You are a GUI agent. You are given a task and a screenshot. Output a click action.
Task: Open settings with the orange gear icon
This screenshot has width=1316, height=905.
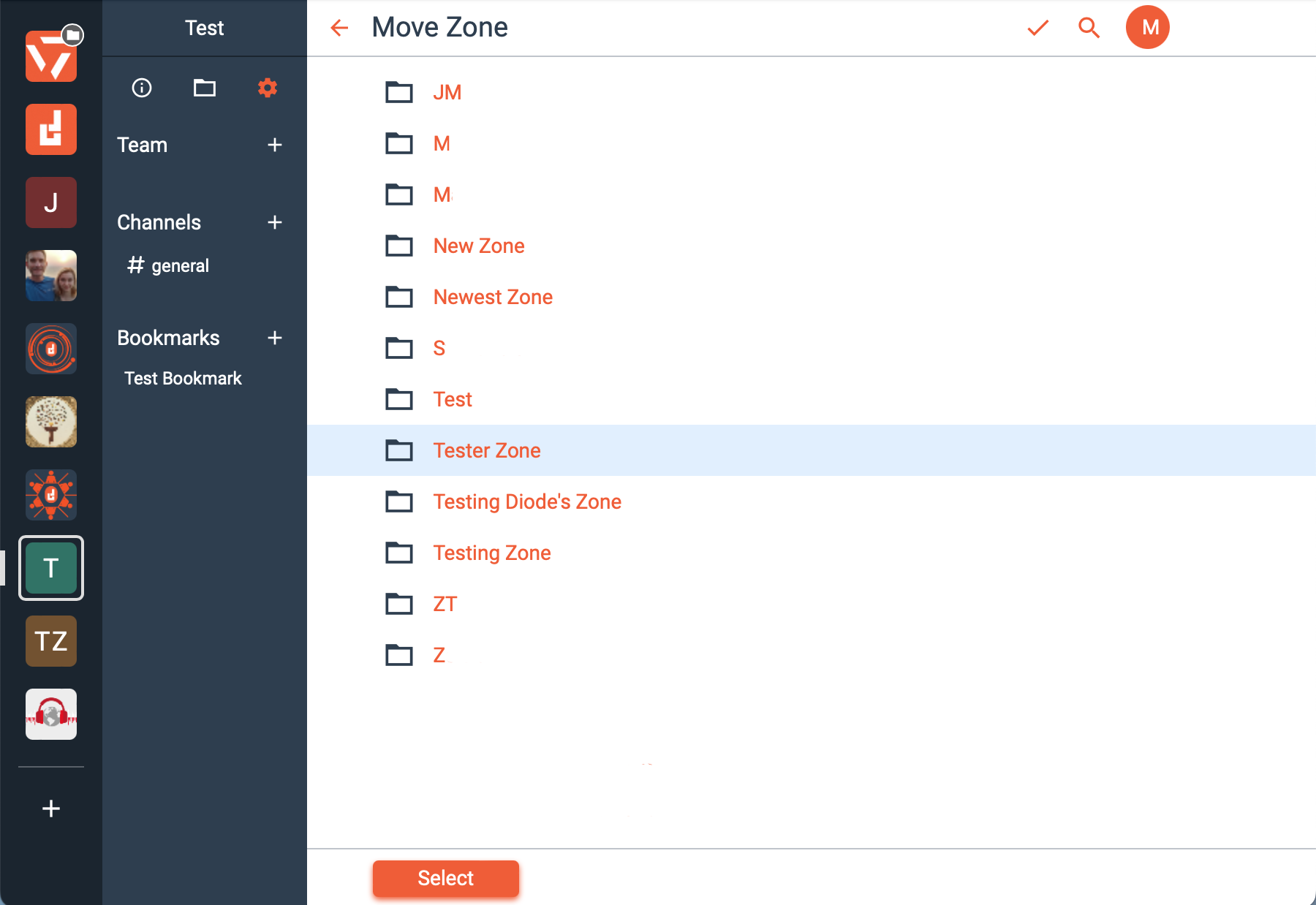tap(268, 88)
